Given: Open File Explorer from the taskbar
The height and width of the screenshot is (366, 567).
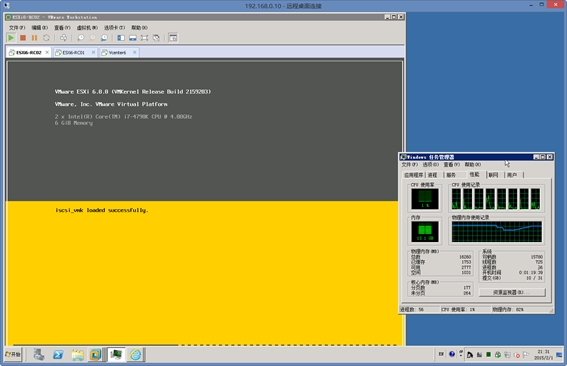Looking at the screenshot, I should pyautogui.click(x=77, y=354).
